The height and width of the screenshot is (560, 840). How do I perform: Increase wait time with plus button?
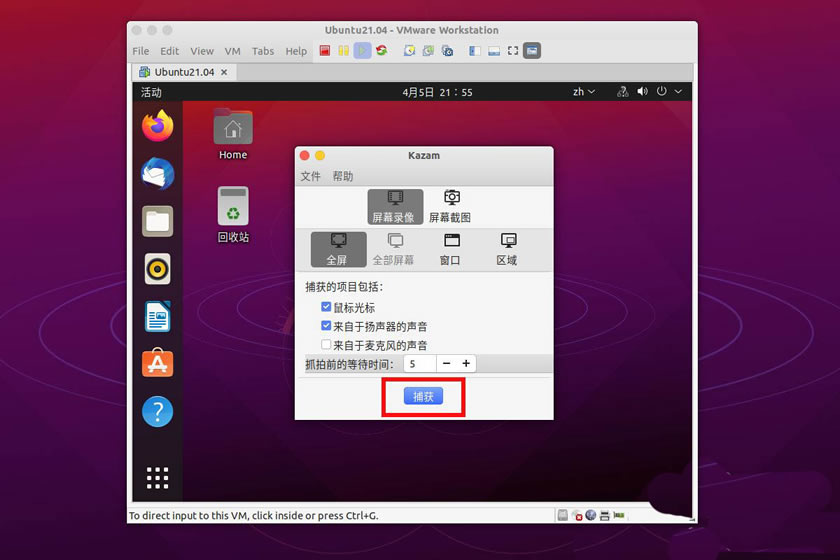point(466,363)
